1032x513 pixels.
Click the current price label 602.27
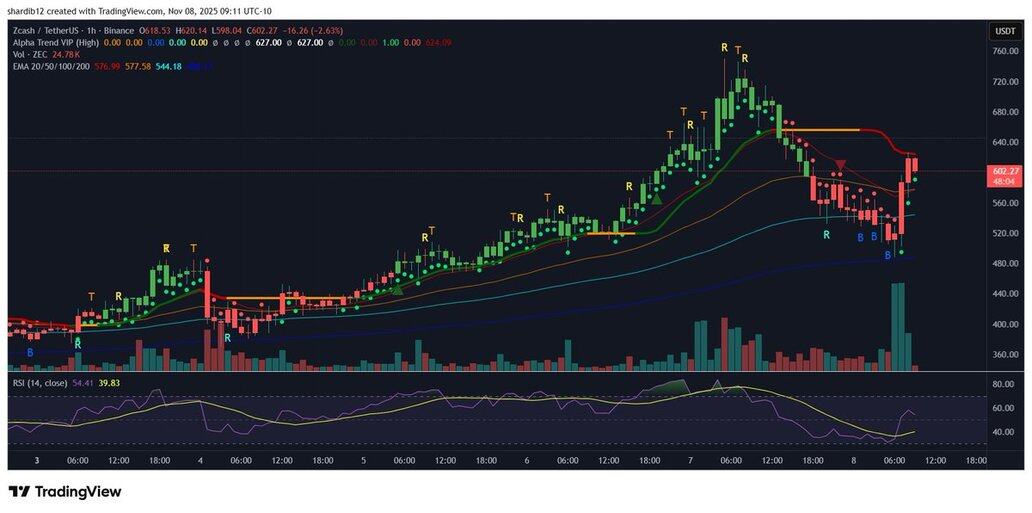[x=1003, y=171]
